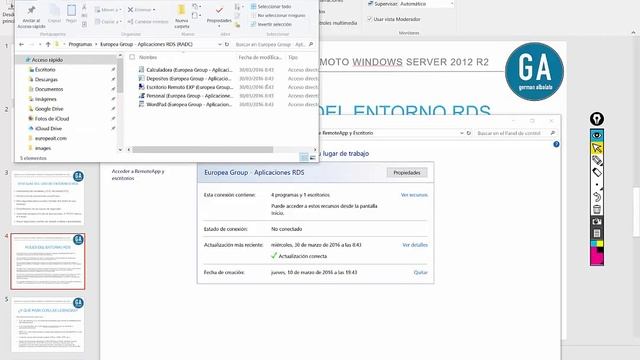Open iCloud Drive in navigation pane

(x=48, y=129)
